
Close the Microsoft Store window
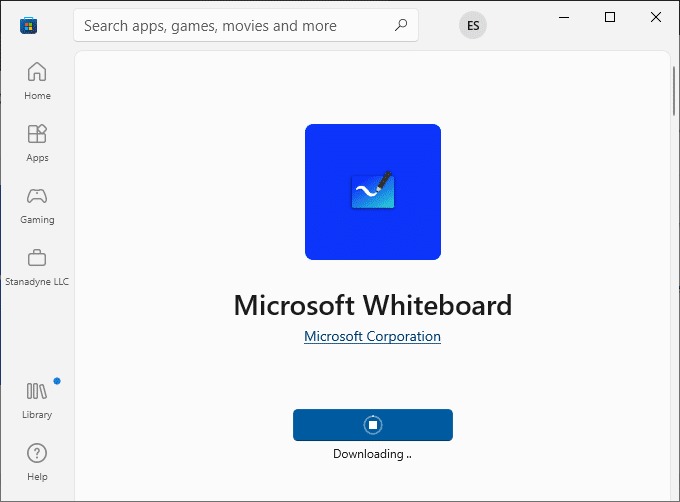[656, 17]
